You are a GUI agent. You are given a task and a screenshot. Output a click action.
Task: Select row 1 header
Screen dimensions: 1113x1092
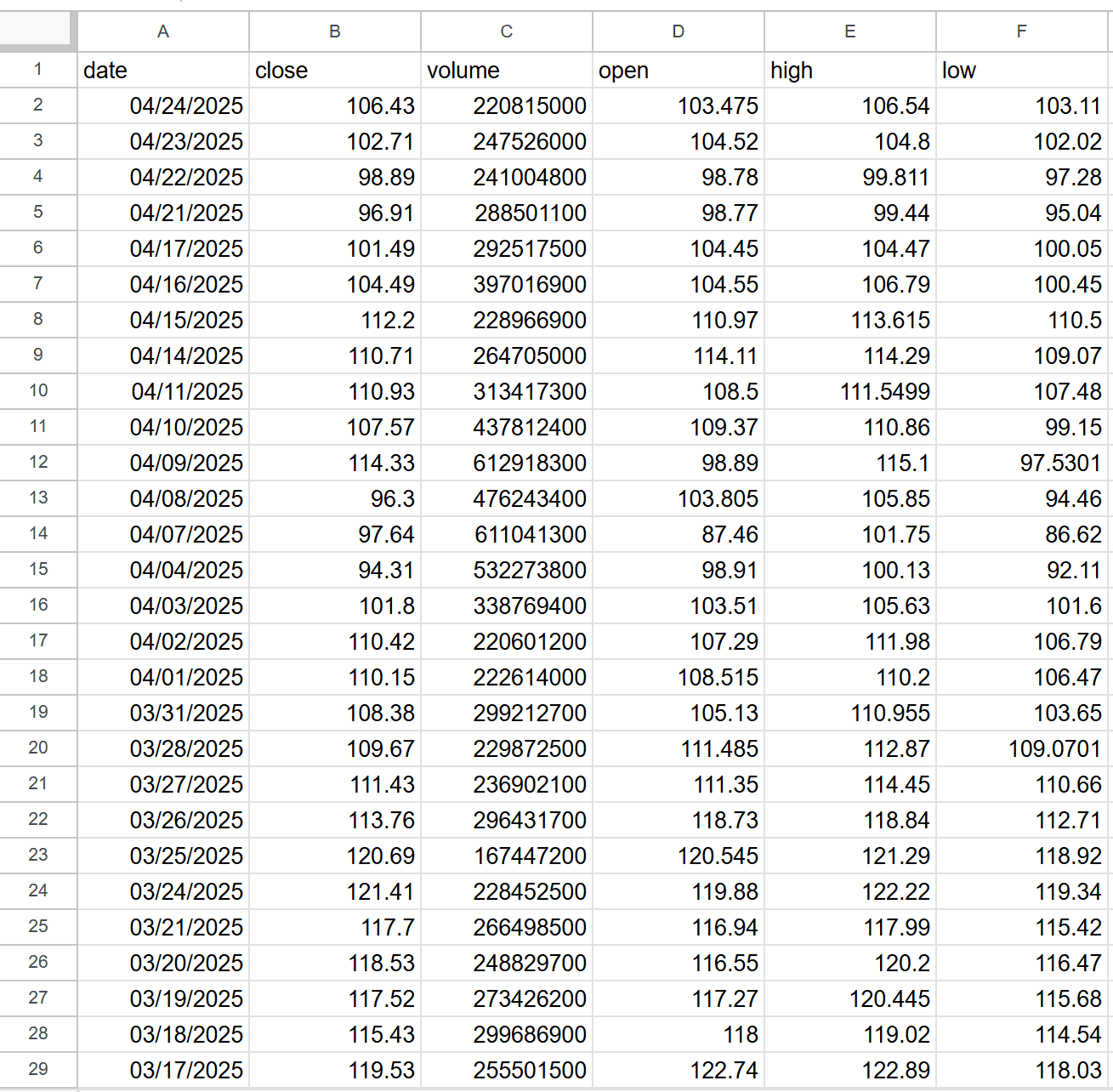click(x=38, y=70)
